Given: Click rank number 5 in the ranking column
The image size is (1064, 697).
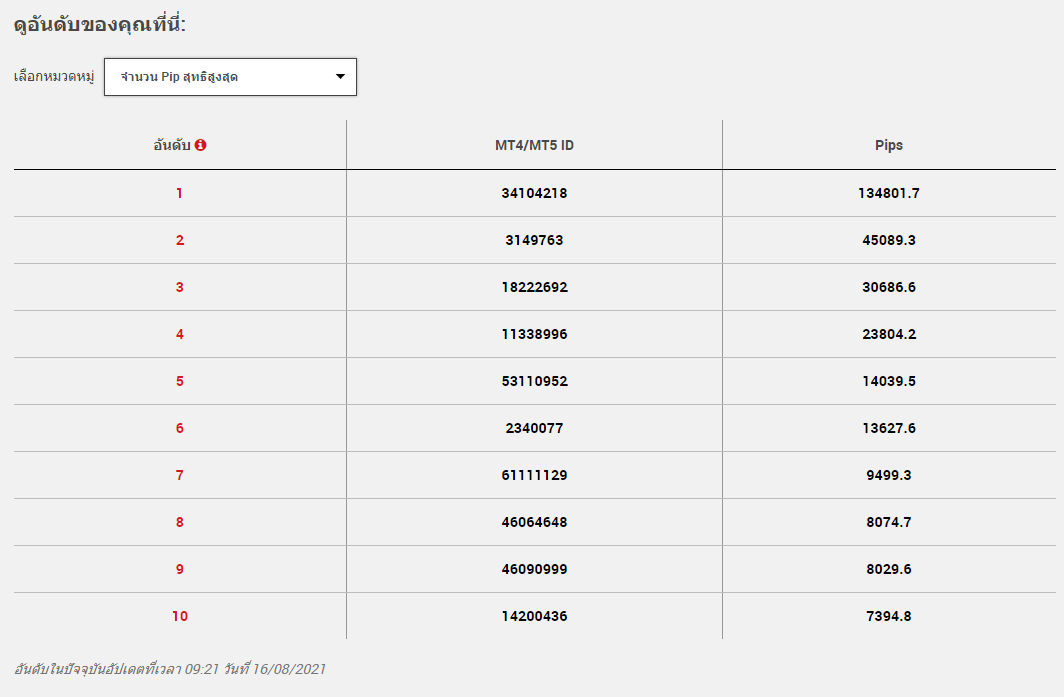Looking at the screenshot, I should 180,381.
